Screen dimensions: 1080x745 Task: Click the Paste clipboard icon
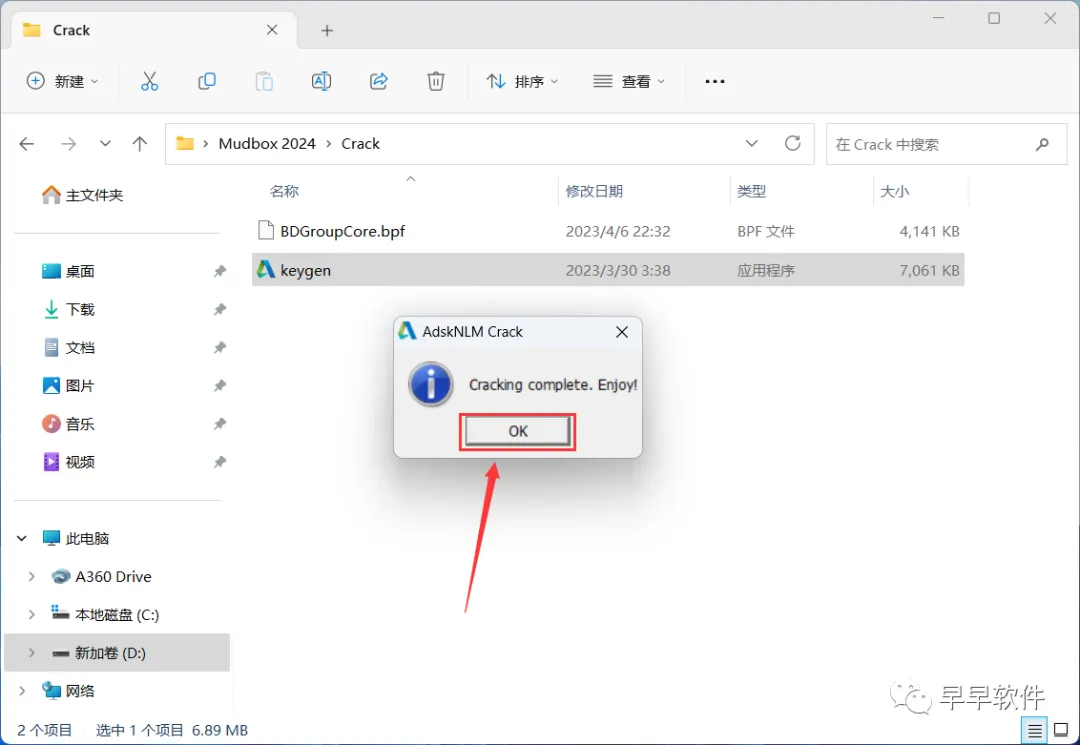264,81
